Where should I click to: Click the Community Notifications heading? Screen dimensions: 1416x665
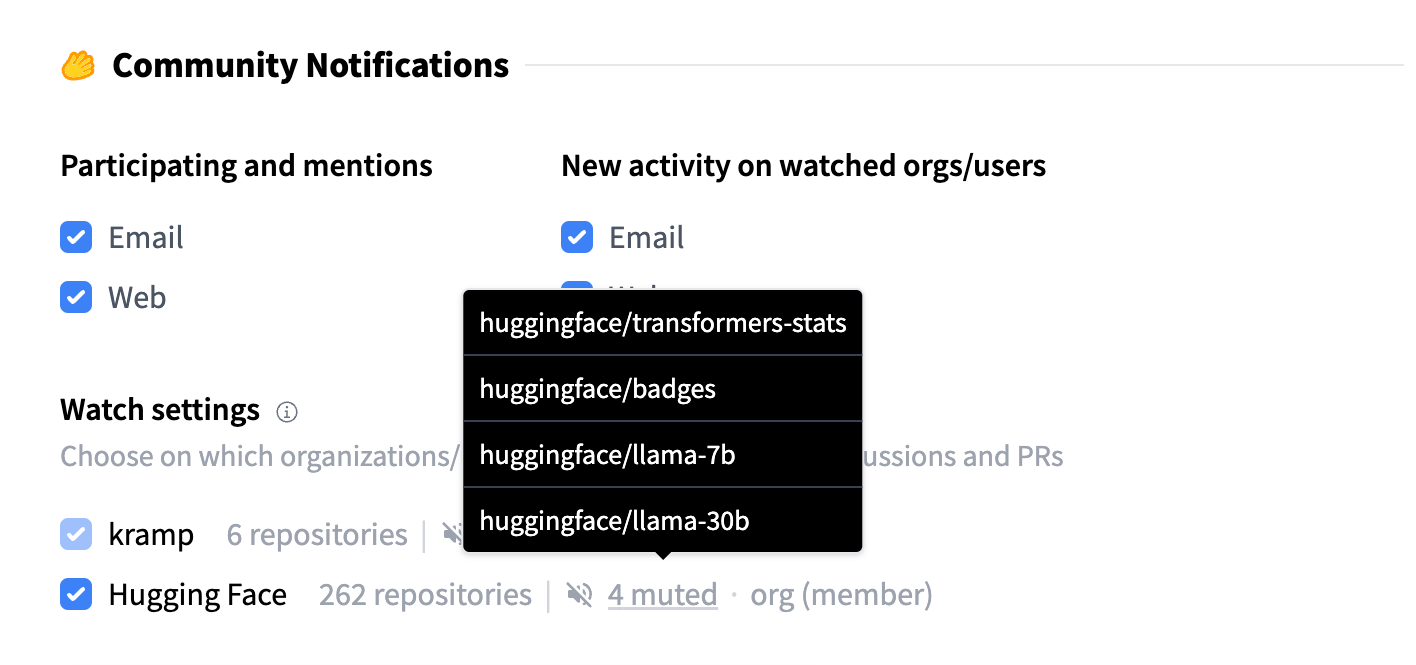pos(310,66)
